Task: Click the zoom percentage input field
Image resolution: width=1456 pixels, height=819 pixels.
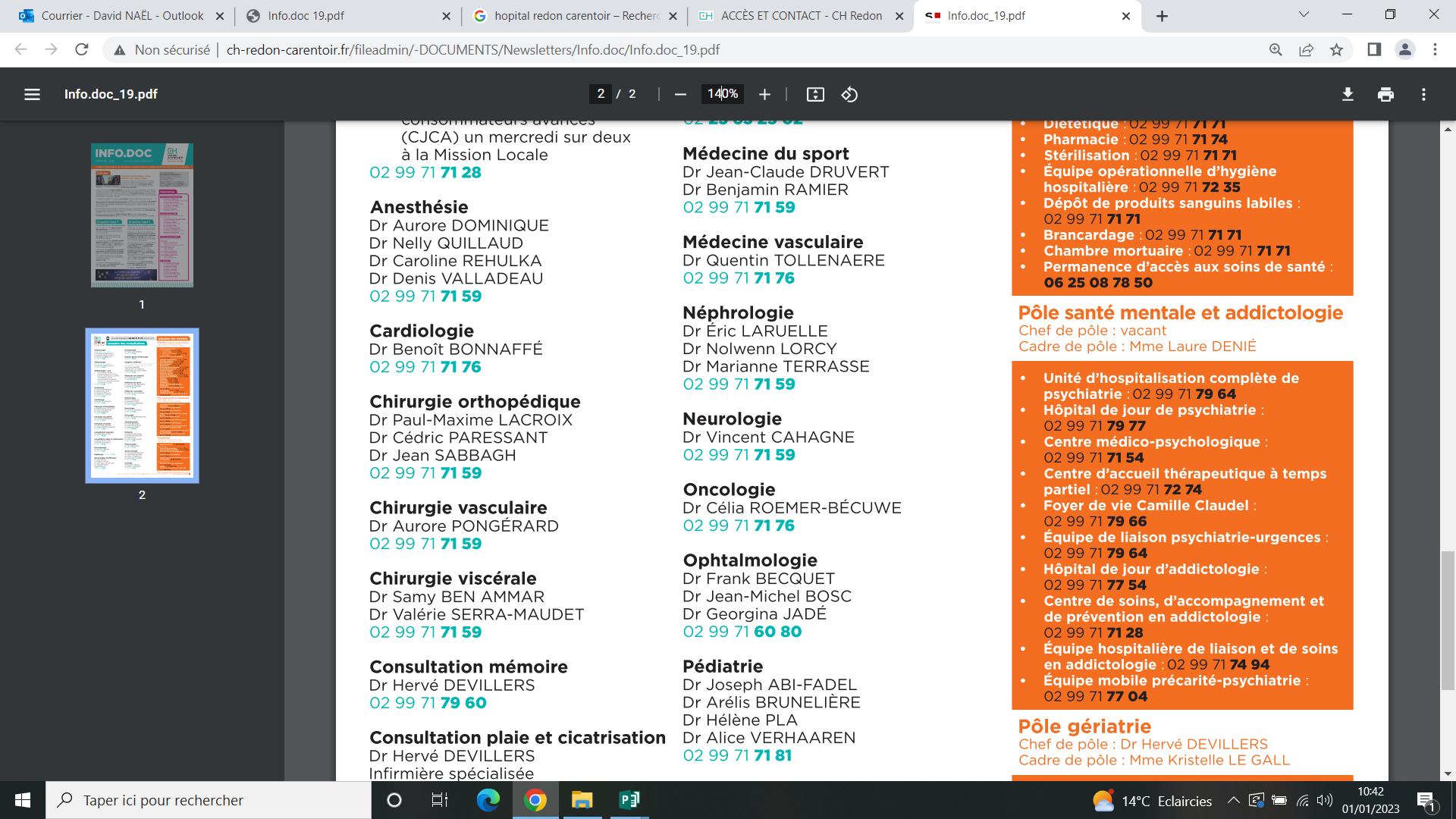Action: pos(722,94)
